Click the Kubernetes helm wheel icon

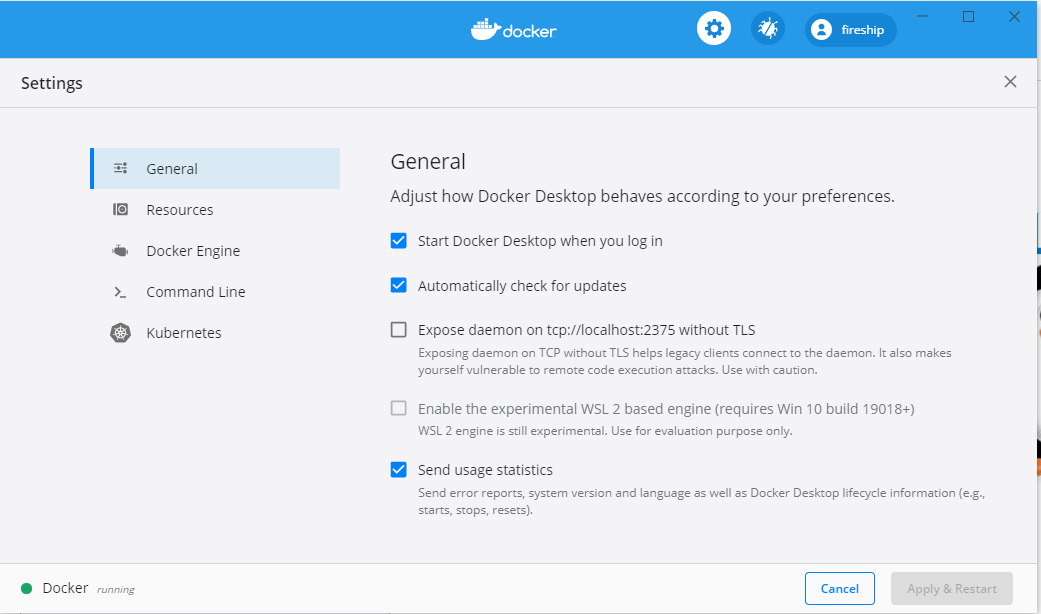click(120, 332)
